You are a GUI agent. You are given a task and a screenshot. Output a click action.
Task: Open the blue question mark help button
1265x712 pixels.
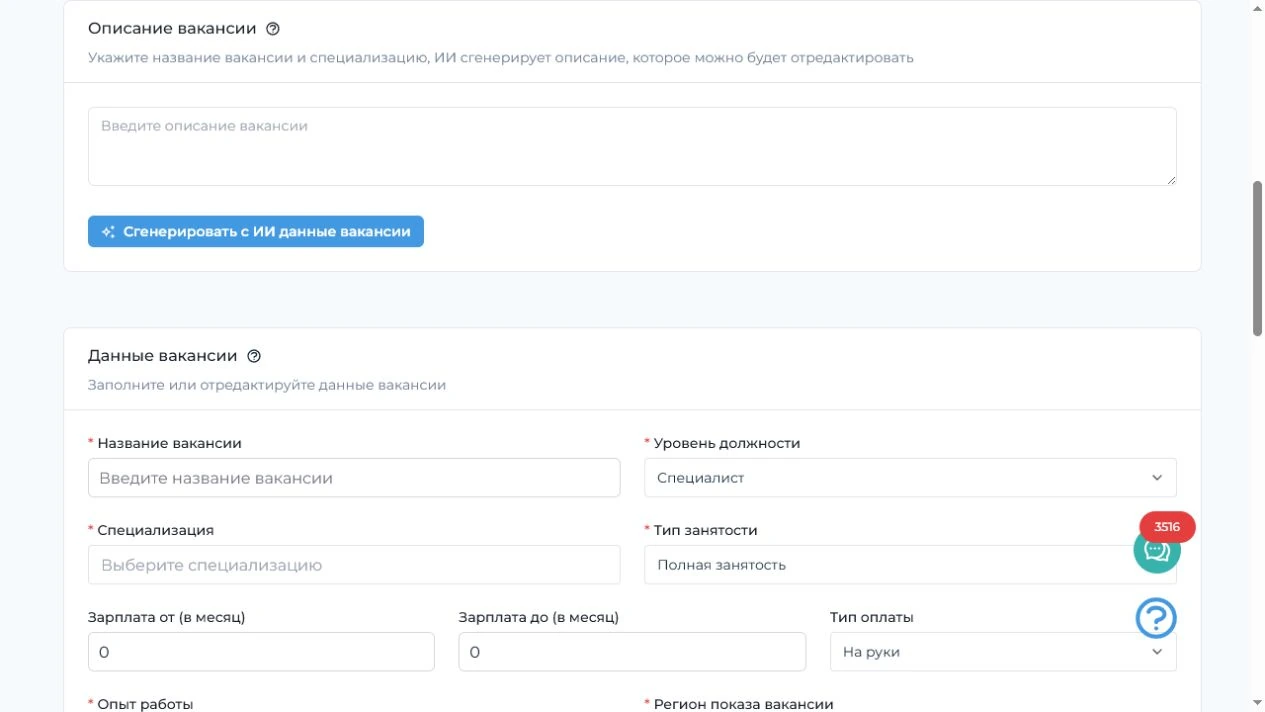point(1156,618)
